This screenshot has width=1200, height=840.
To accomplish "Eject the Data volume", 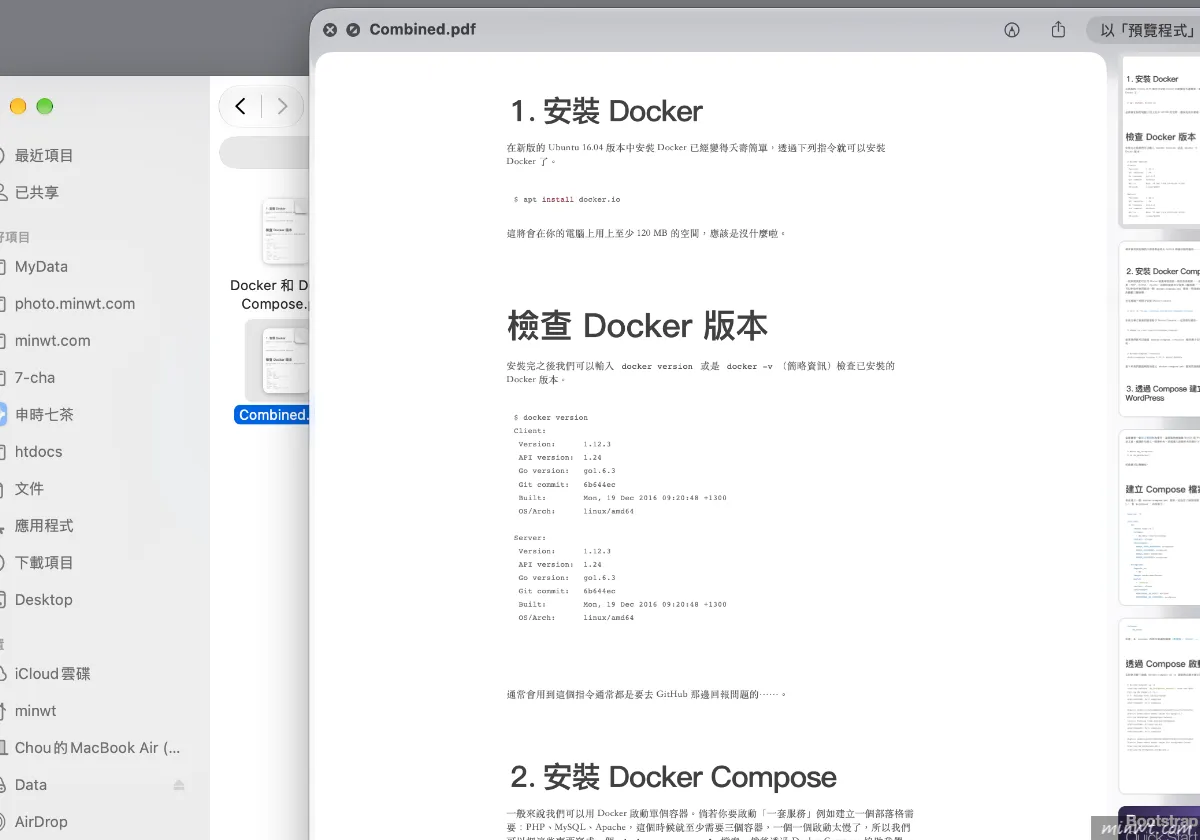I will [x=179, y=785].
